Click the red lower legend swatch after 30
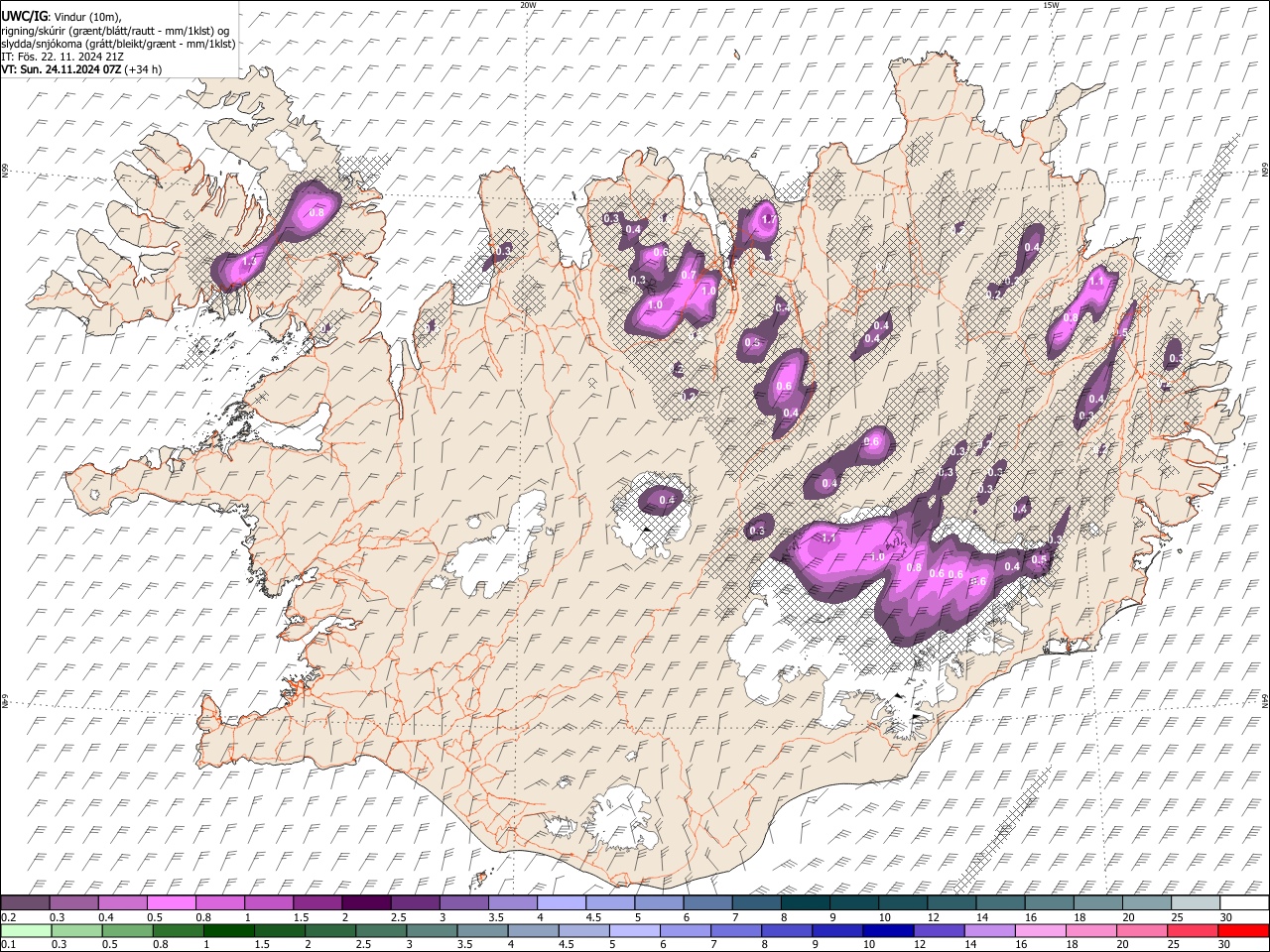Viewport: 1270px width, 952px height. [1245, 930]
